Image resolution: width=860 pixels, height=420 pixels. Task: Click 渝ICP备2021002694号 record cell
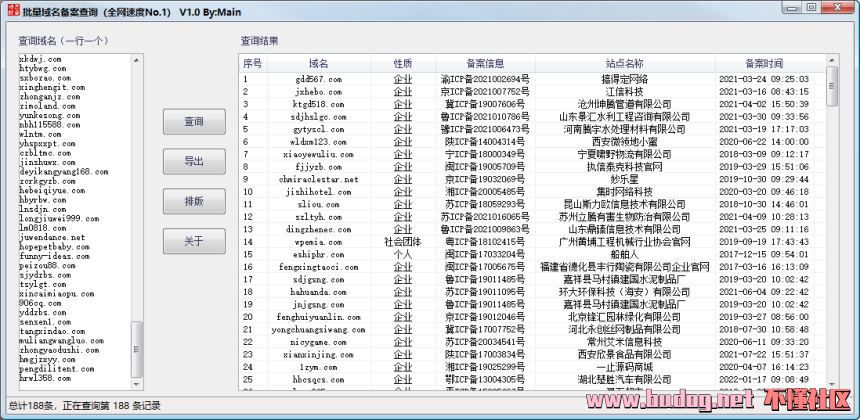(x=485, y=80)
